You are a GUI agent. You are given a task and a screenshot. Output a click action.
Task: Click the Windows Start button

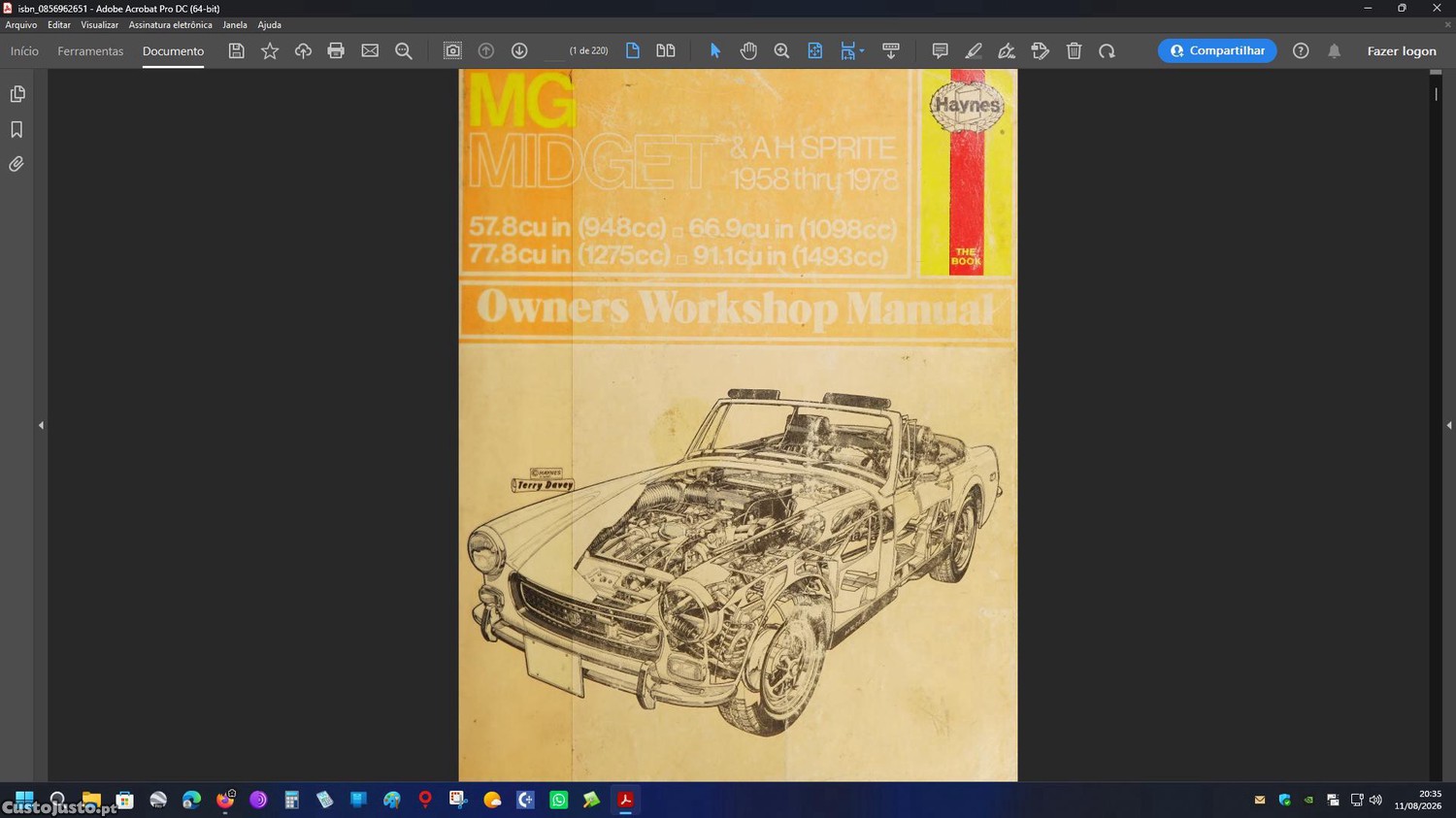[24, 800]
